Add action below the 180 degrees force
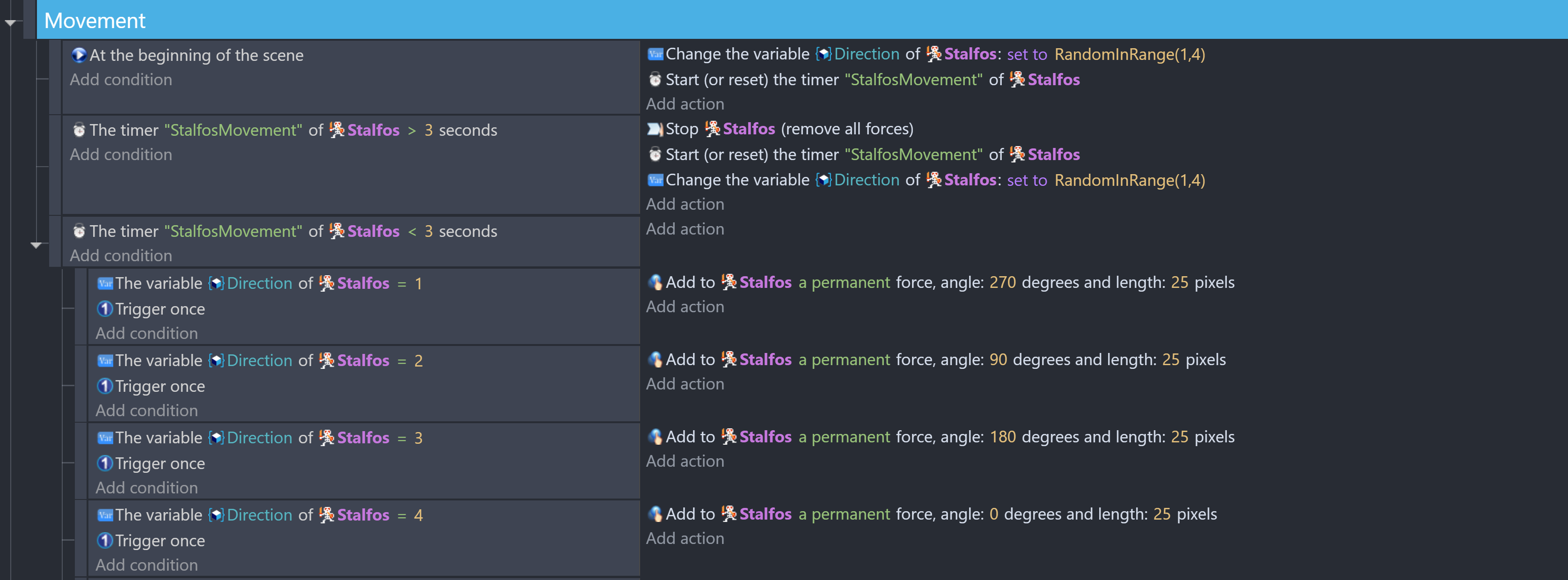Screen dimensions: 1568x580 pyautogui.click(x=685, y=462)
